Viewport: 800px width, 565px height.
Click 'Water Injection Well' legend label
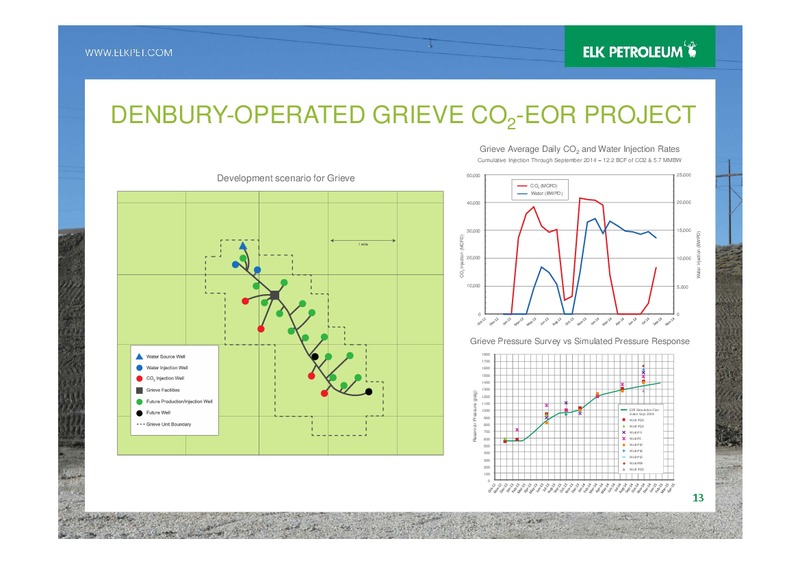point(167,368)
